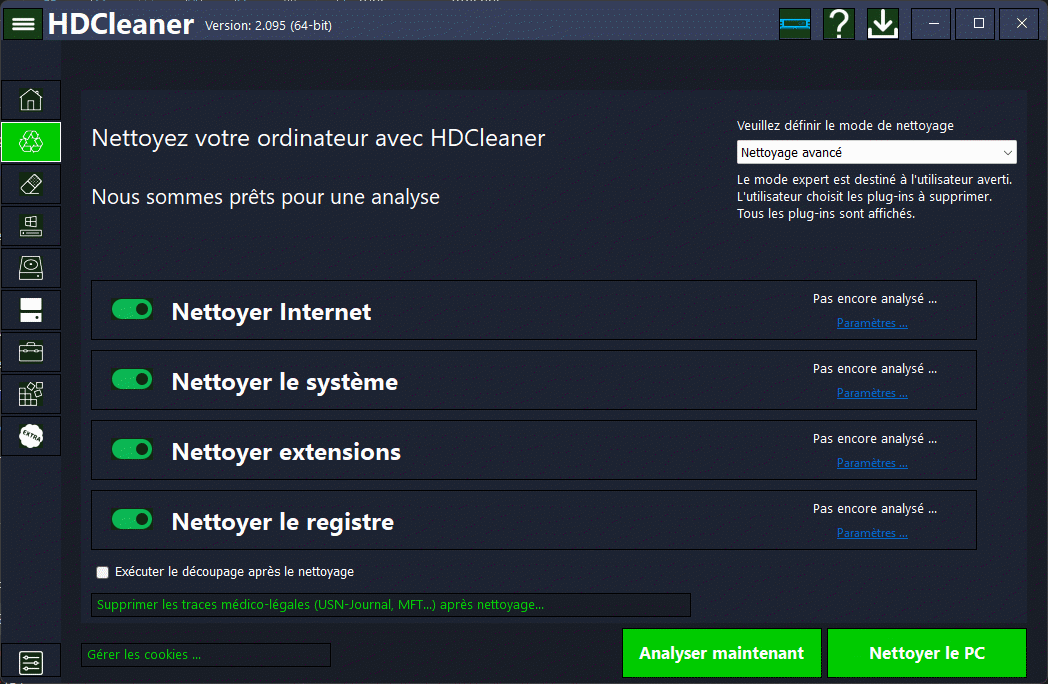Image resolution: width=1048 pixels, height=684 pixels.
Task: Click the EXTRA badge icon
Action: [31, 436]
